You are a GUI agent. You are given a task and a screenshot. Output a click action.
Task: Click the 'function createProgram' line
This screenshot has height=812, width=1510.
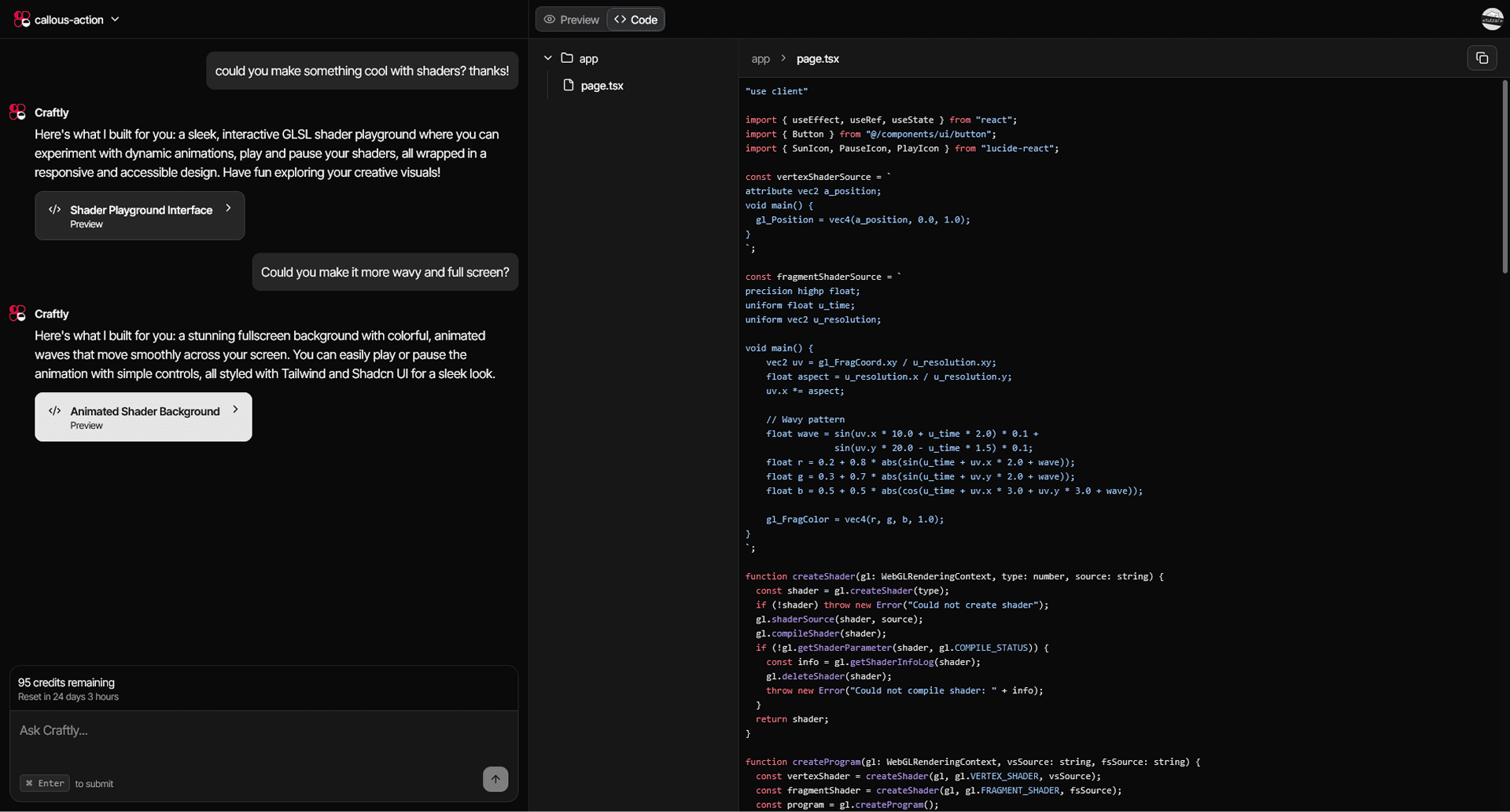[973, 762]
